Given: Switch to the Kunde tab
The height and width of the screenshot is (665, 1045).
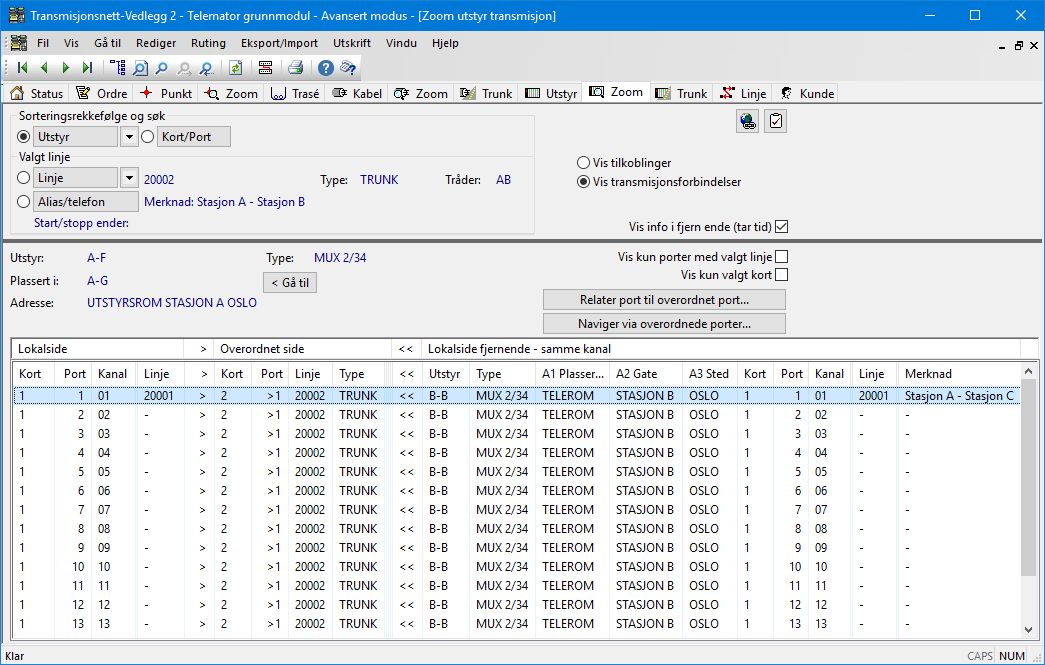Looking at the screenshot, I should (807, 93).
